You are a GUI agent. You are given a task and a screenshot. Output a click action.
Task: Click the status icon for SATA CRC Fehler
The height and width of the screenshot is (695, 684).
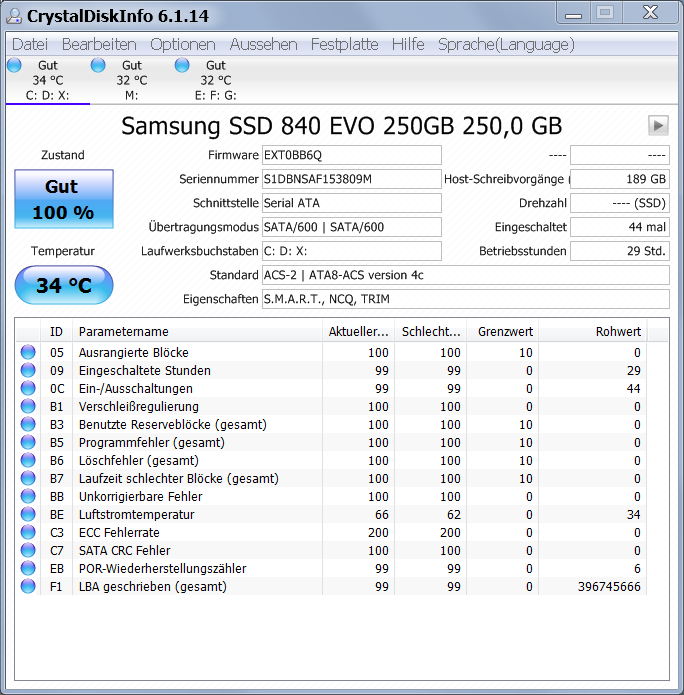28,551
